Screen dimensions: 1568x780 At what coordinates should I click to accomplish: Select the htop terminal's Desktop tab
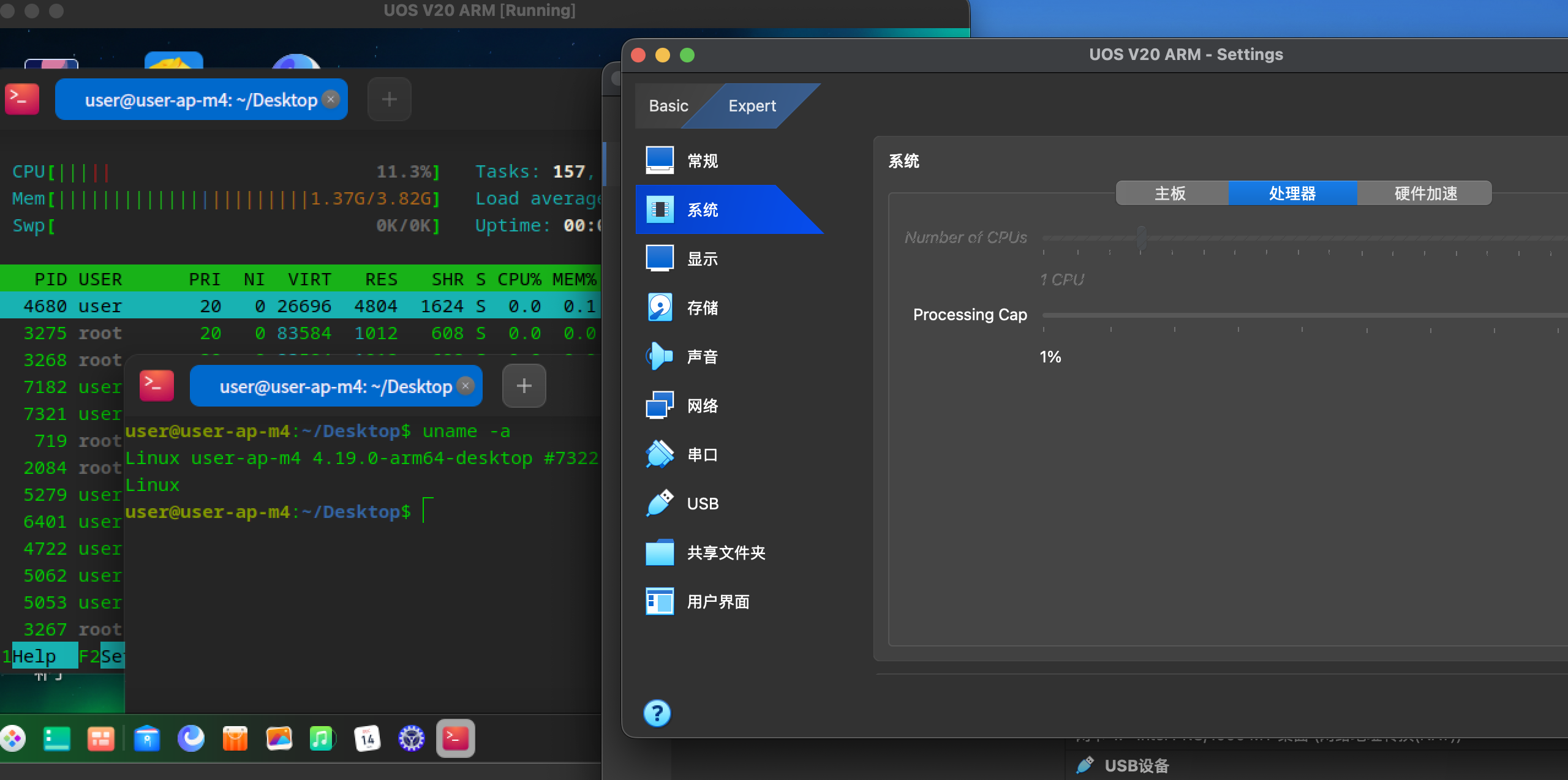[202, 99]
